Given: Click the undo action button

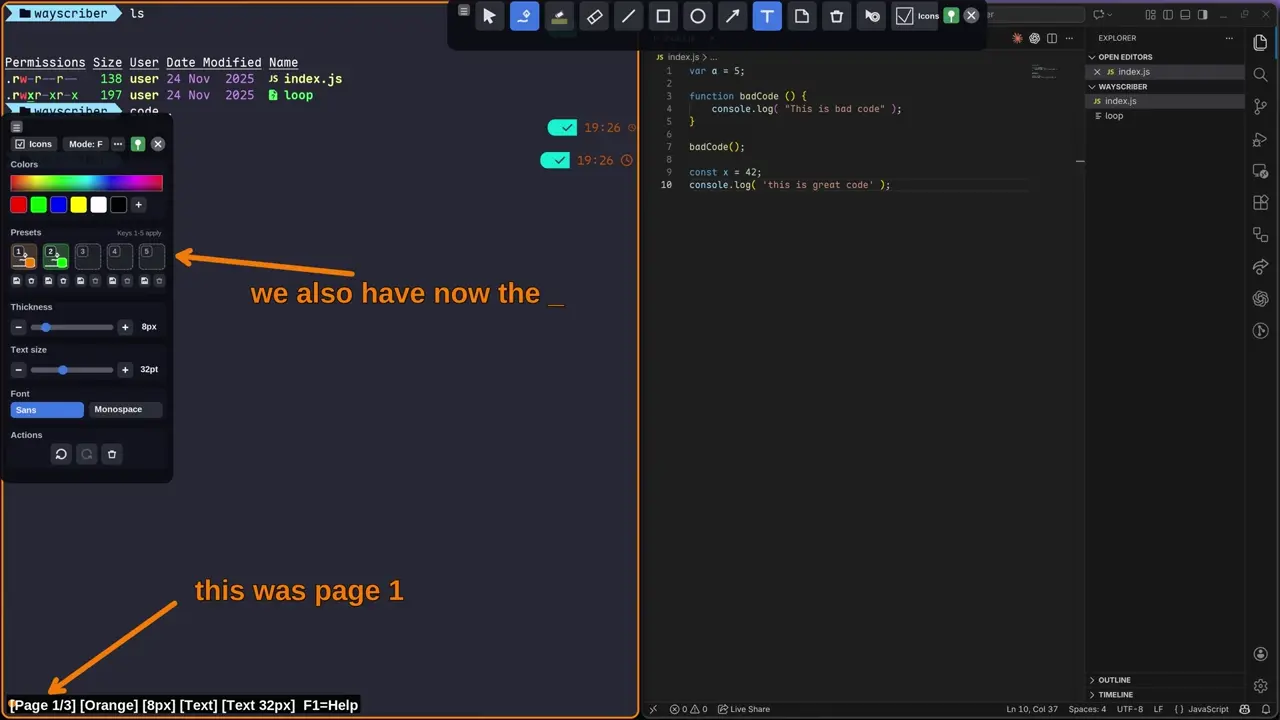Looking at the screenshot, I should pos(61,454).
